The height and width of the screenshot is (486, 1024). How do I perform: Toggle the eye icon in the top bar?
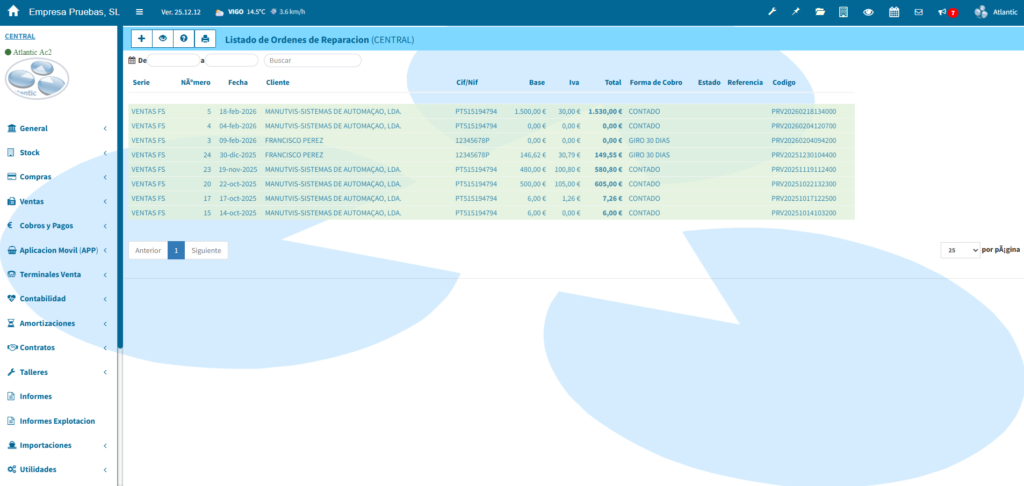pos(868,12)
